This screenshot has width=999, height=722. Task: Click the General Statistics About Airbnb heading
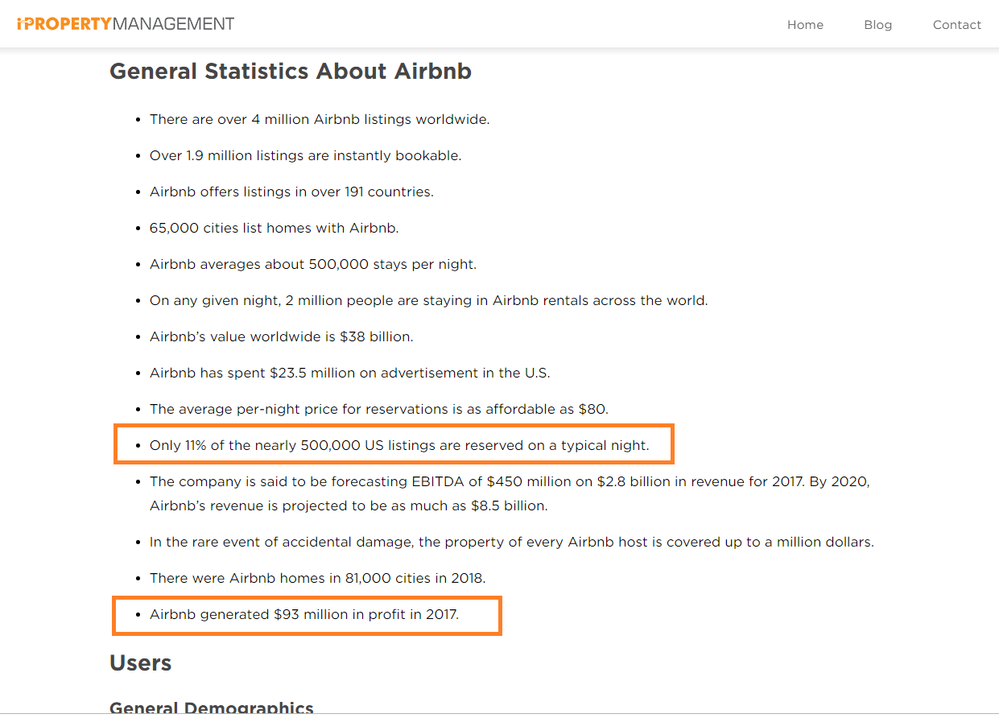click(290, 72)
